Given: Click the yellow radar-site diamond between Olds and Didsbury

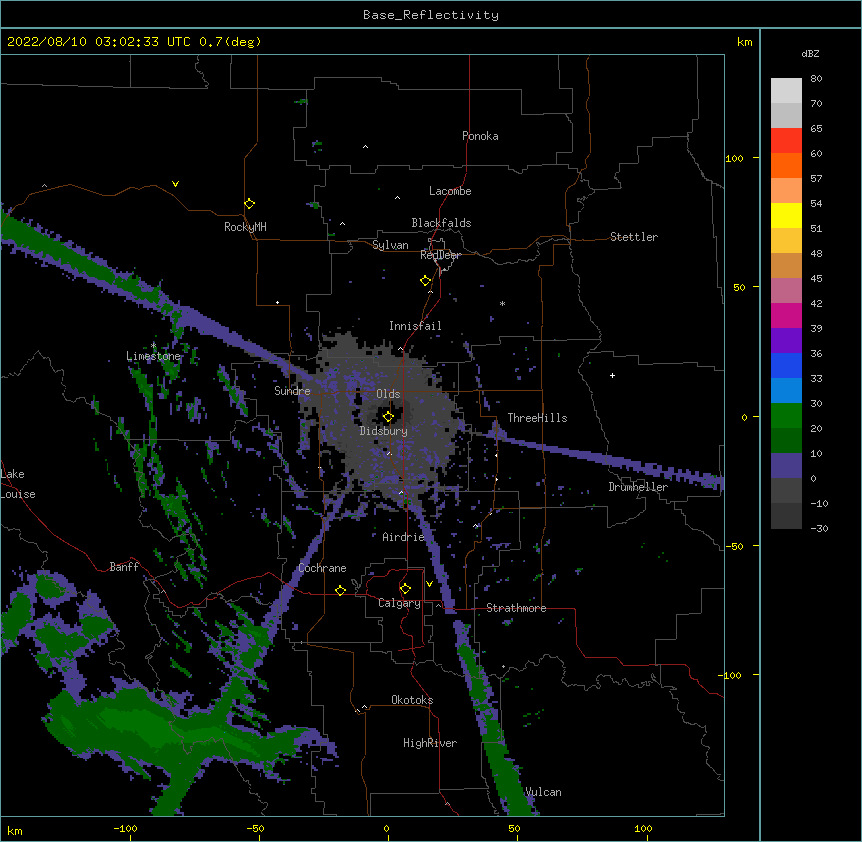Looking at the screenshot, I should 388,417.
